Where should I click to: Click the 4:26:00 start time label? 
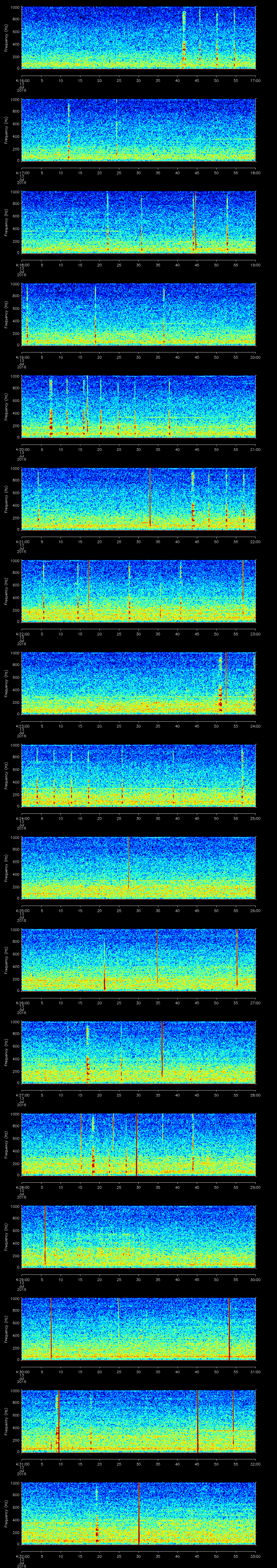point(22,1003)
